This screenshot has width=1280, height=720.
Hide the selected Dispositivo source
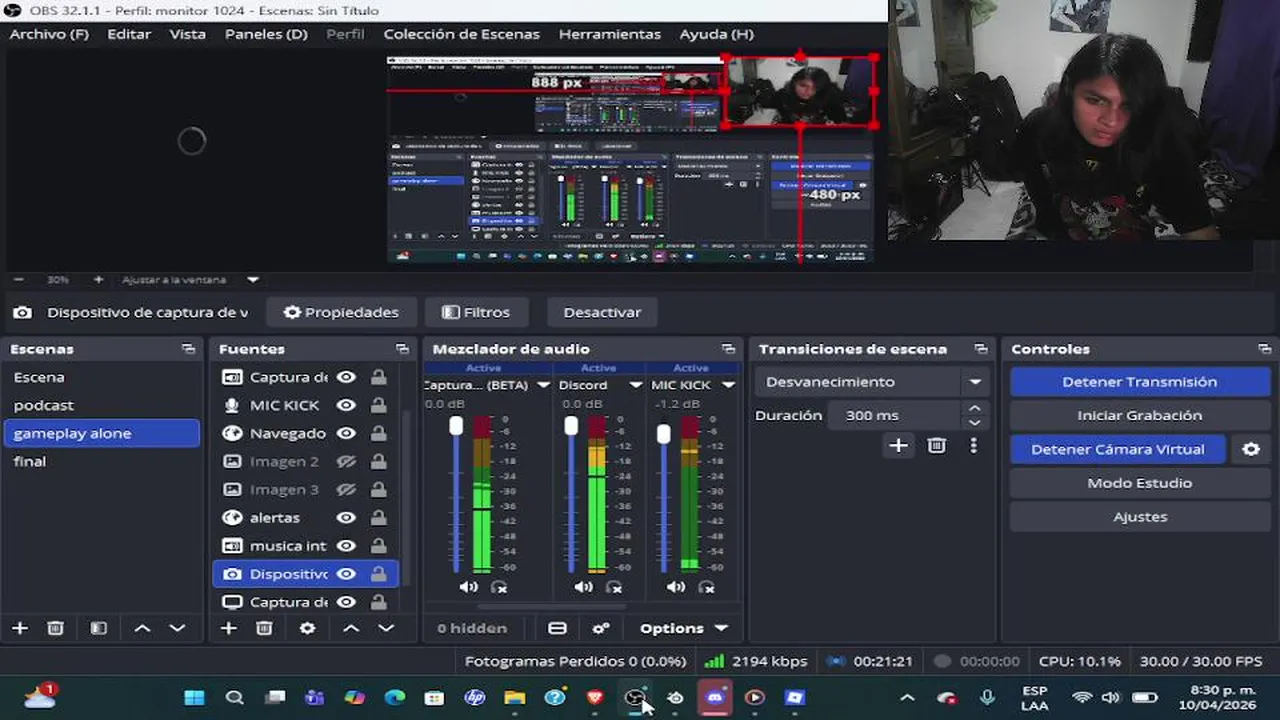pos(346,574)
